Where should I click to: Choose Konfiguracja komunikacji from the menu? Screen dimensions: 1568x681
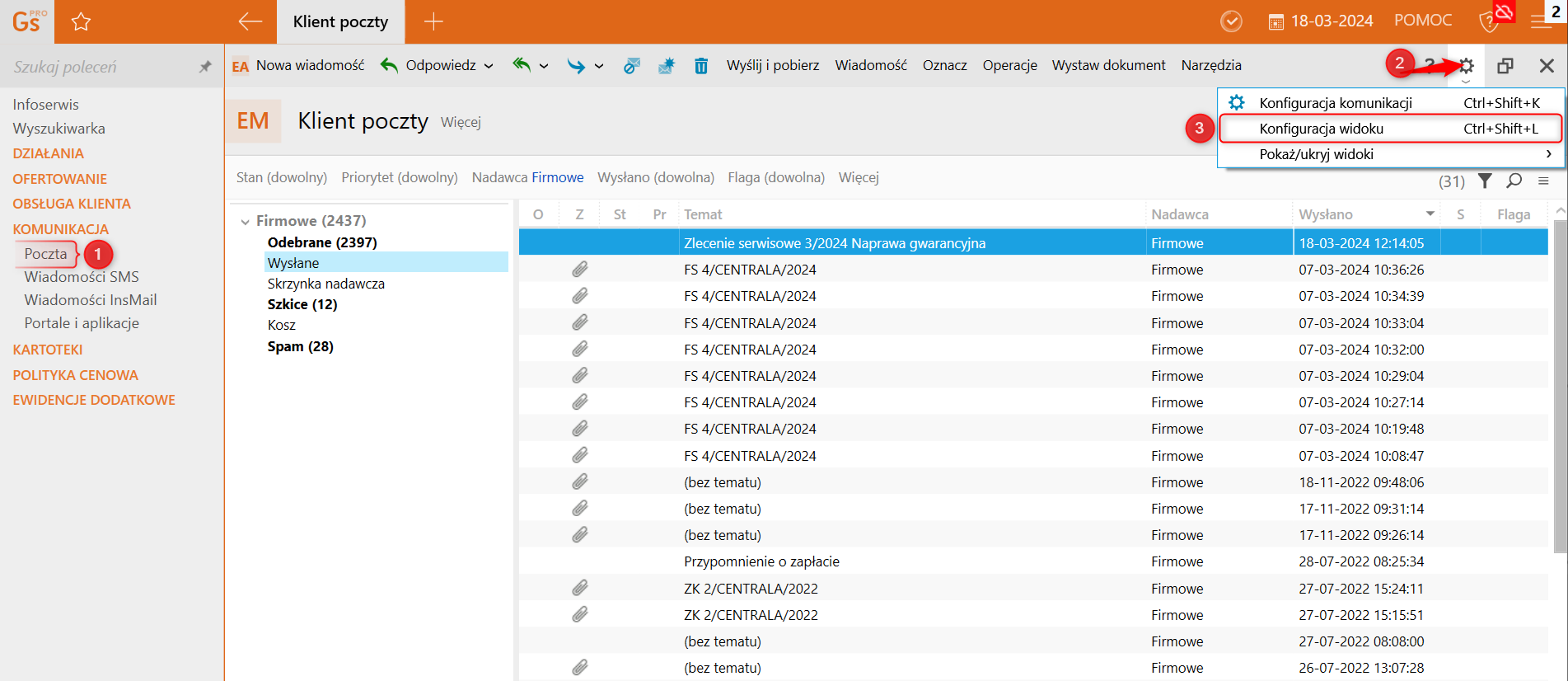pos(1335,103)
